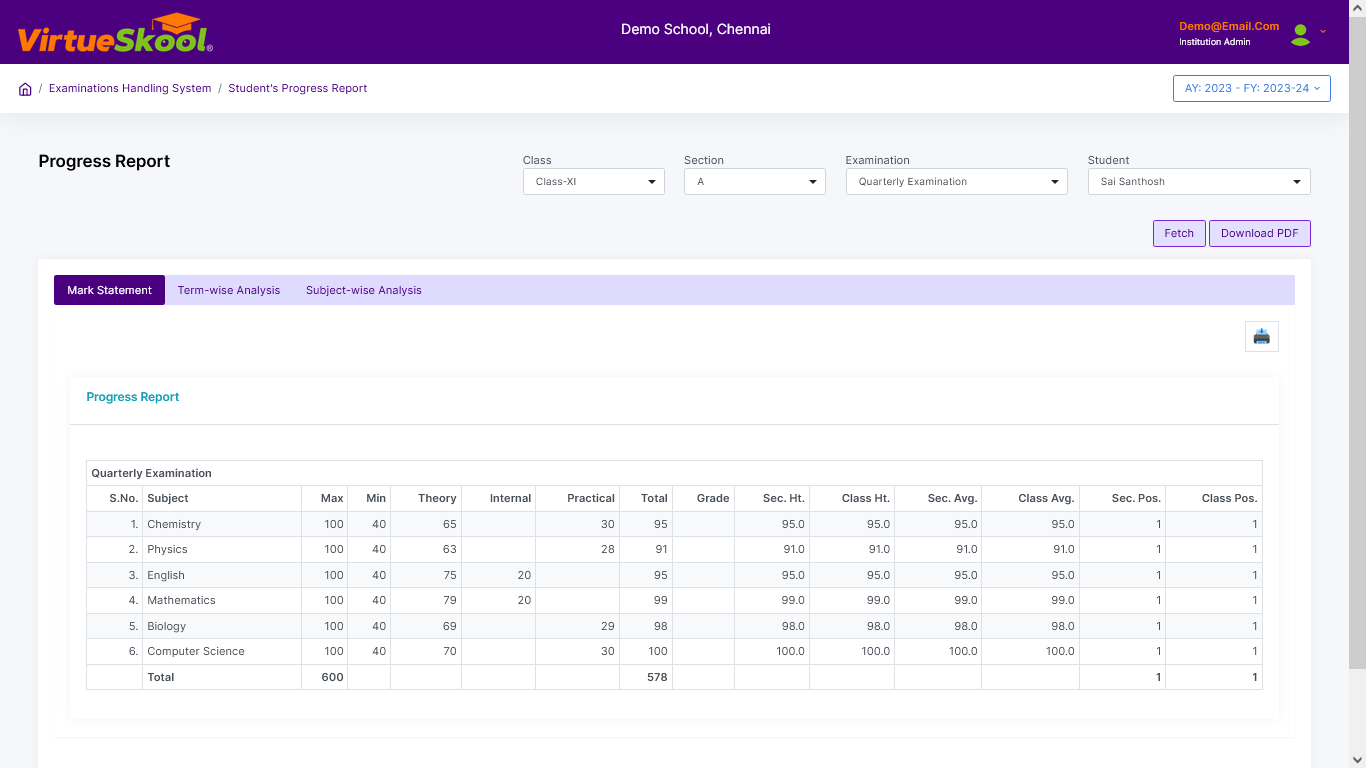Click the Progress Report teal card title

pyautogui.click(x=133, y=397)
